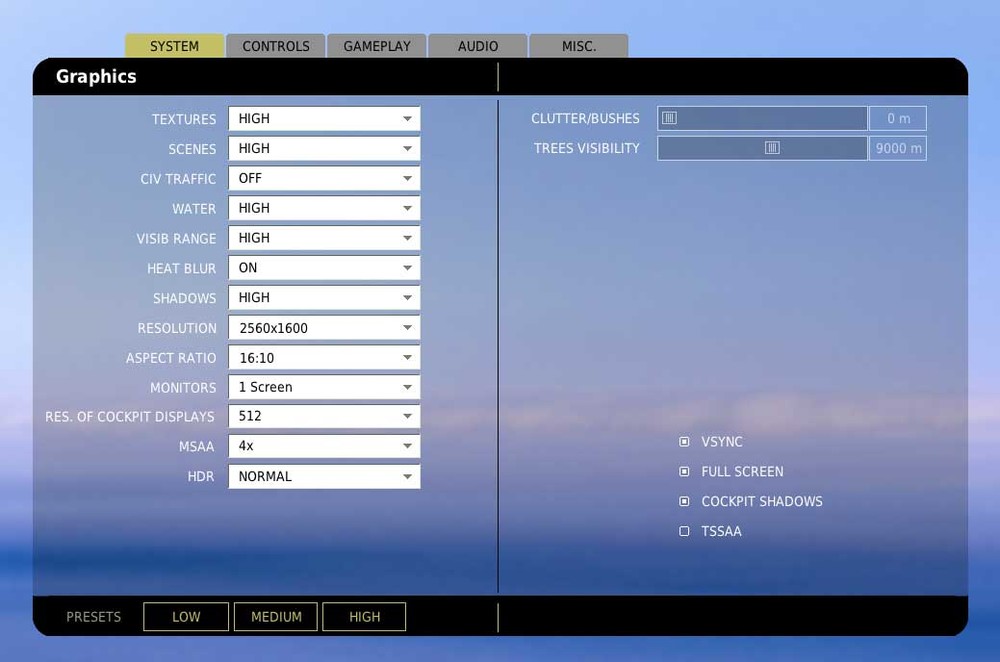Open the CIV TRAFFIC dropdown

coord(324,179)
